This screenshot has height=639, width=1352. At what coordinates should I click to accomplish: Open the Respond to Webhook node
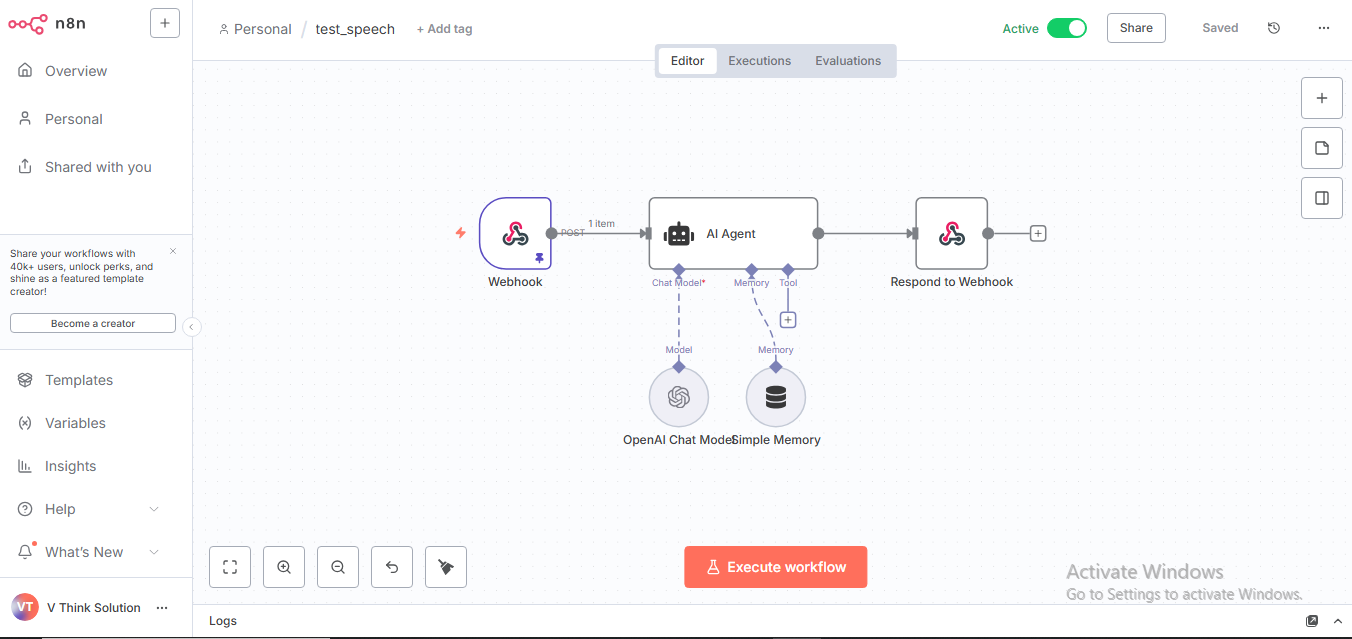click(x=951, y=234)
